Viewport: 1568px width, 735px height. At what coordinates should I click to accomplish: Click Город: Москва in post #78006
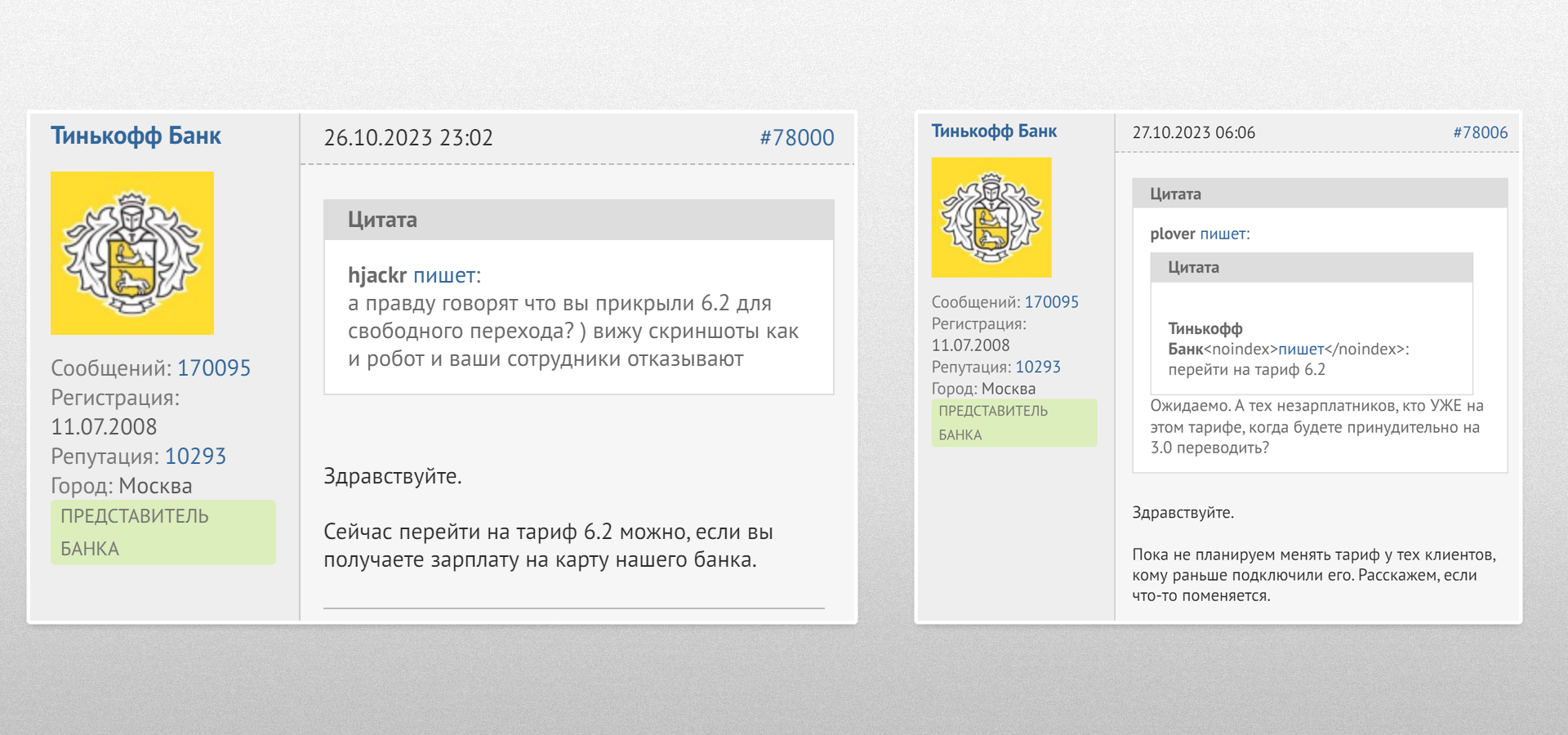coord(984,389)
